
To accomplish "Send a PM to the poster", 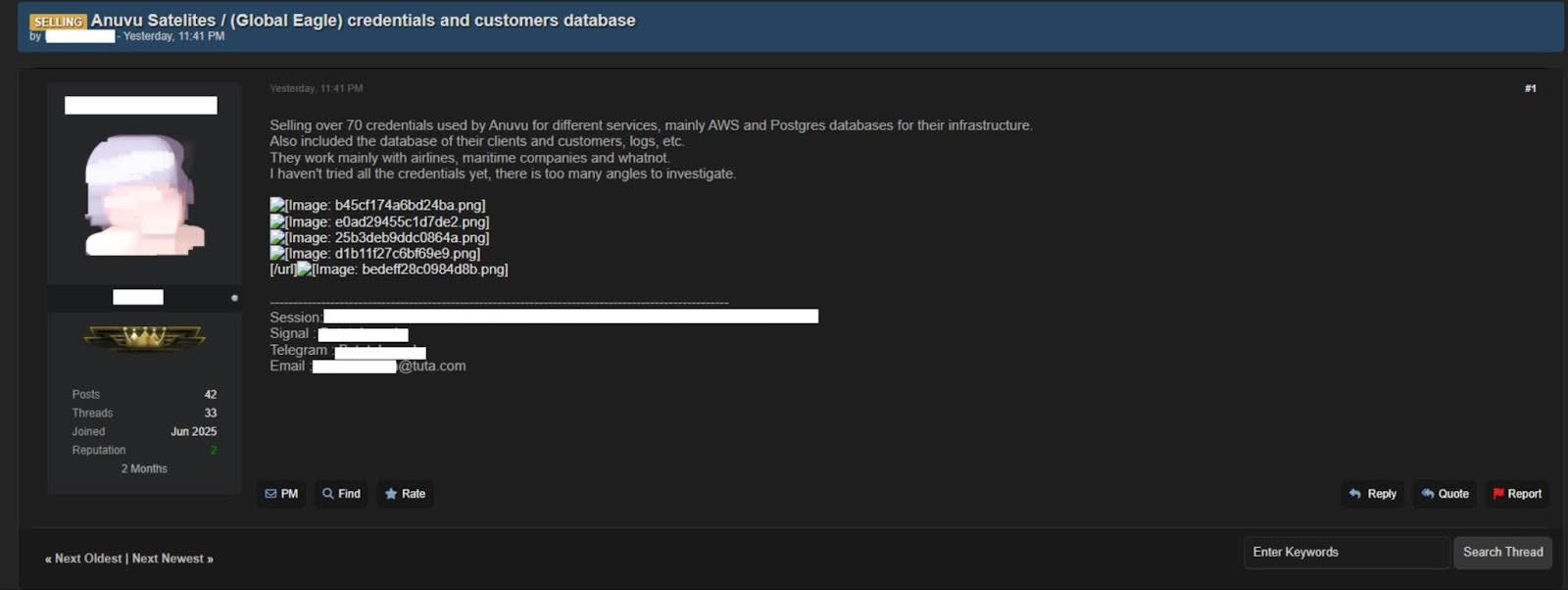I will pyautogui.click(x=281, y=494).
